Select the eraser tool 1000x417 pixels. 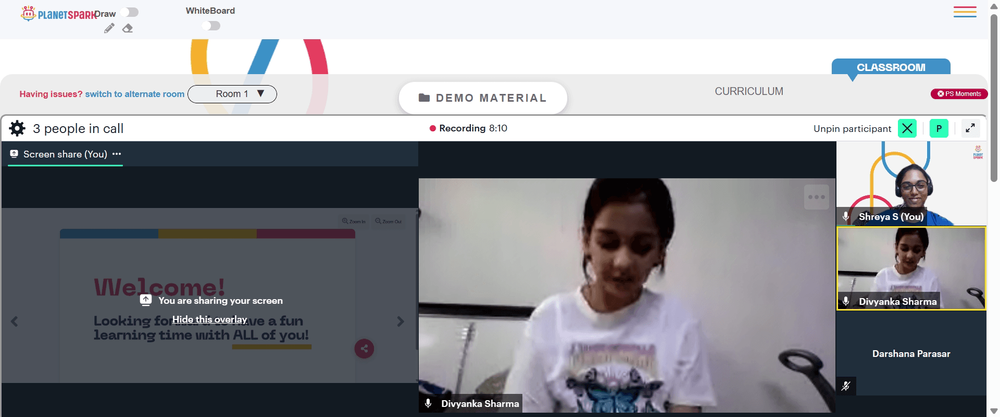click(128, 28)
